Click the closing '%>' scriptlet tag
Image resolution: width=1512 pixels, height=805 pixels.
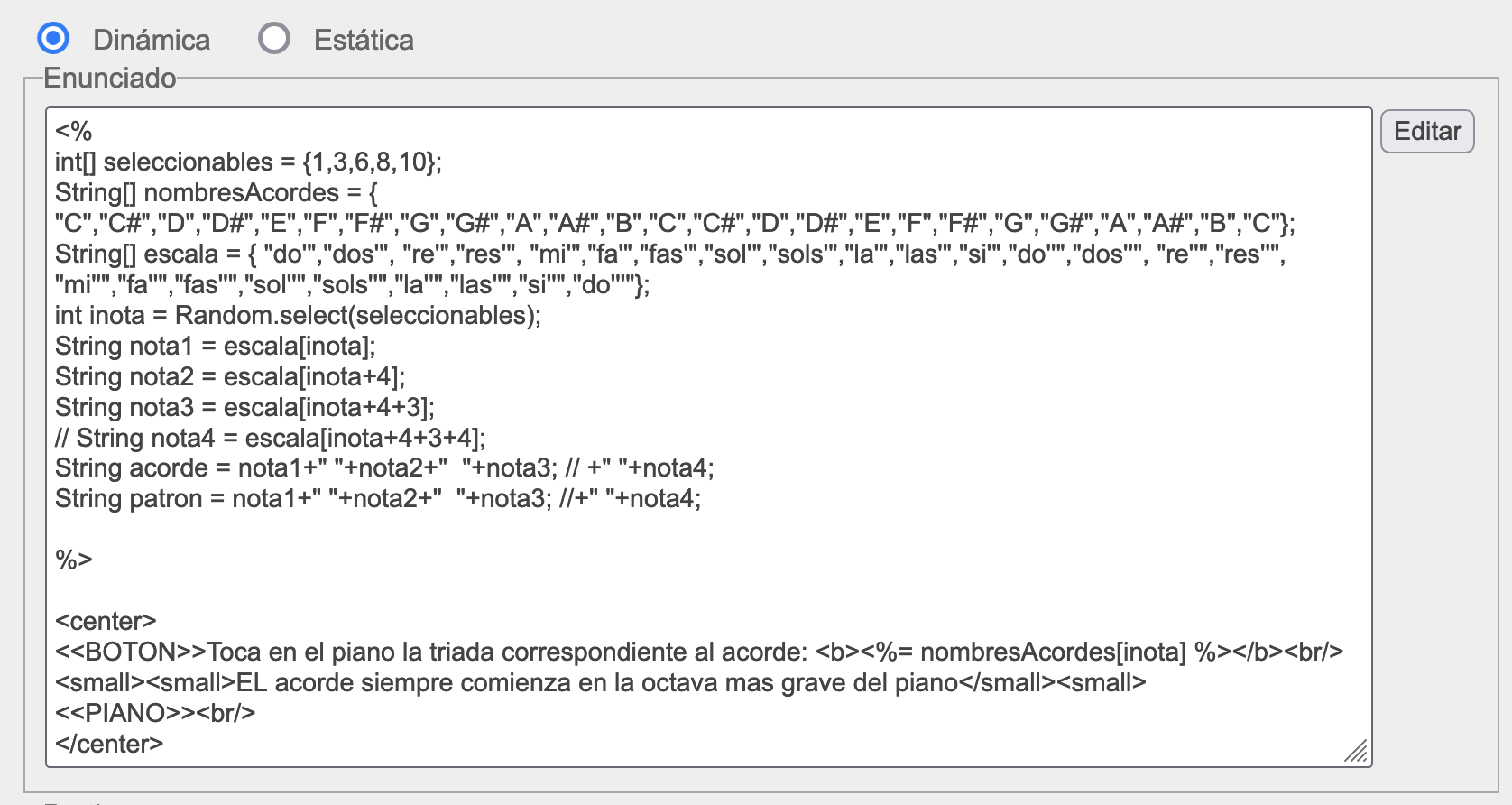pos(74,560)
